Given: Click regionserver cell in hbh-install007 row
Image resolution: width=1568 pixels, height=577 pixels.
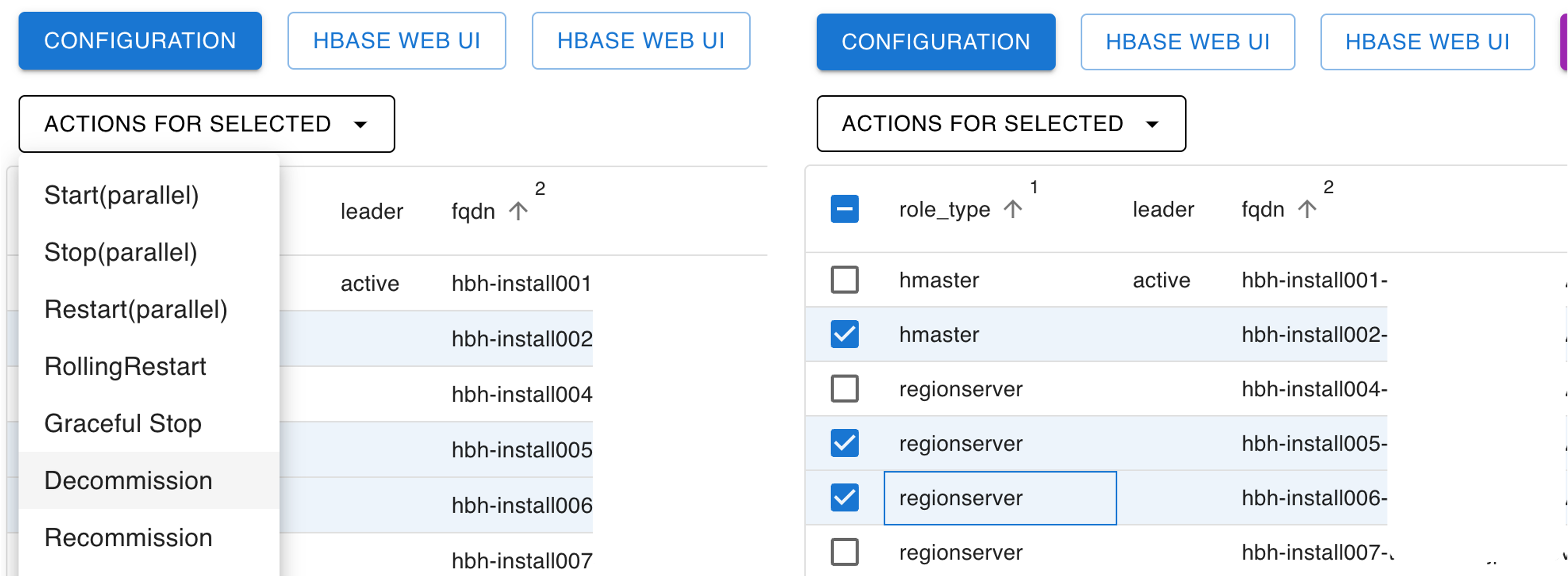Looking at the screenshot, I should coord(961,552).
